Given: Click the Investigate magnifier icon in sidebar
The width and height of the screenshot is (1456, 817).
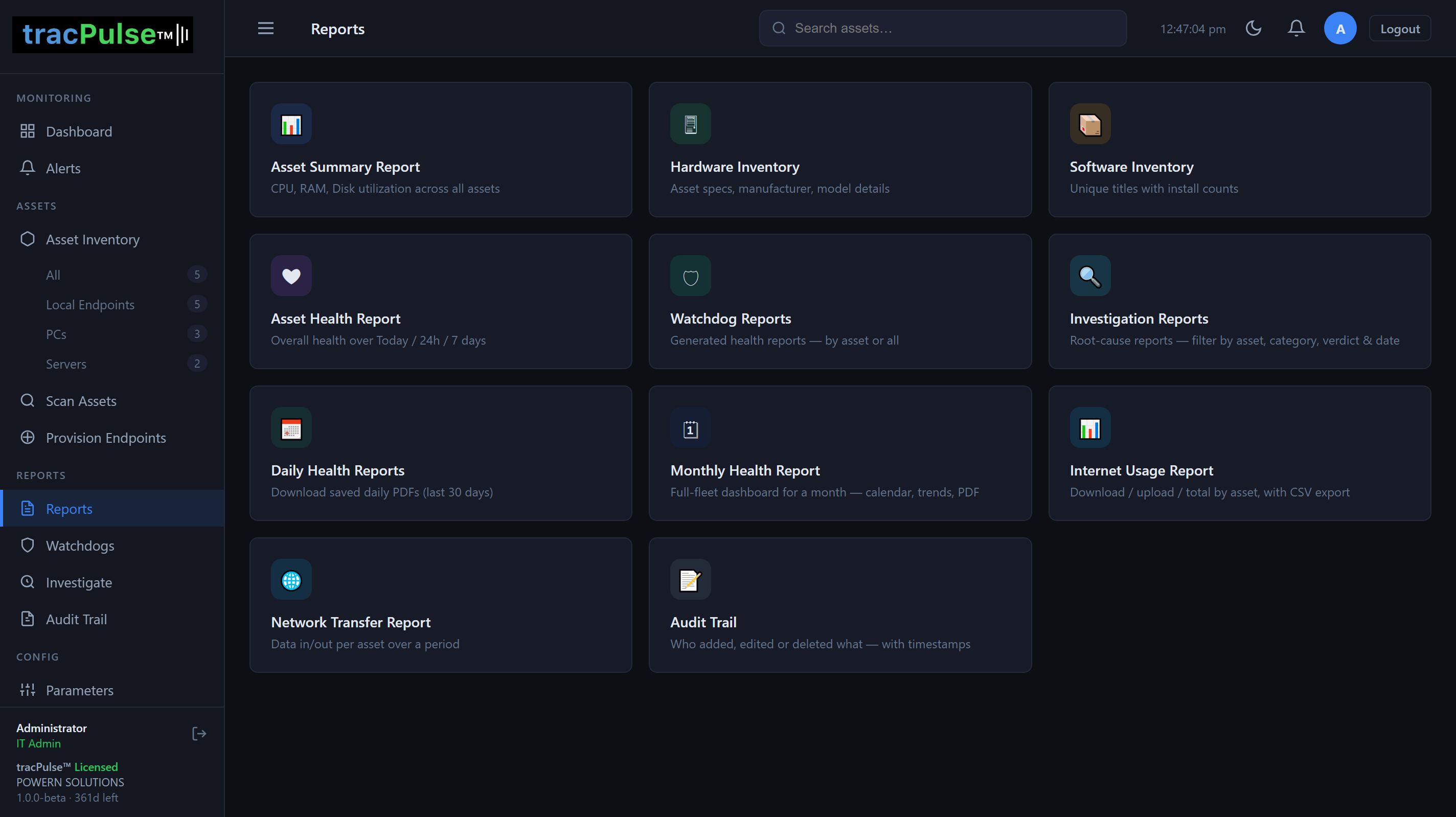Looking at the screenshot, I should (x=28, y=582).
